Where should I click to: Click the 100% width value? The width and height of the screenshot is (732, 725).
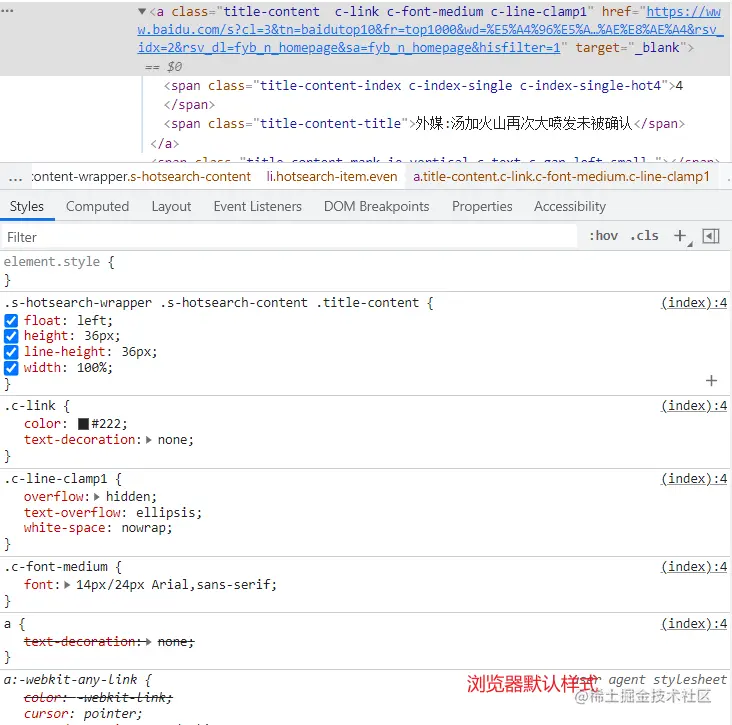[x=92, y=368]
